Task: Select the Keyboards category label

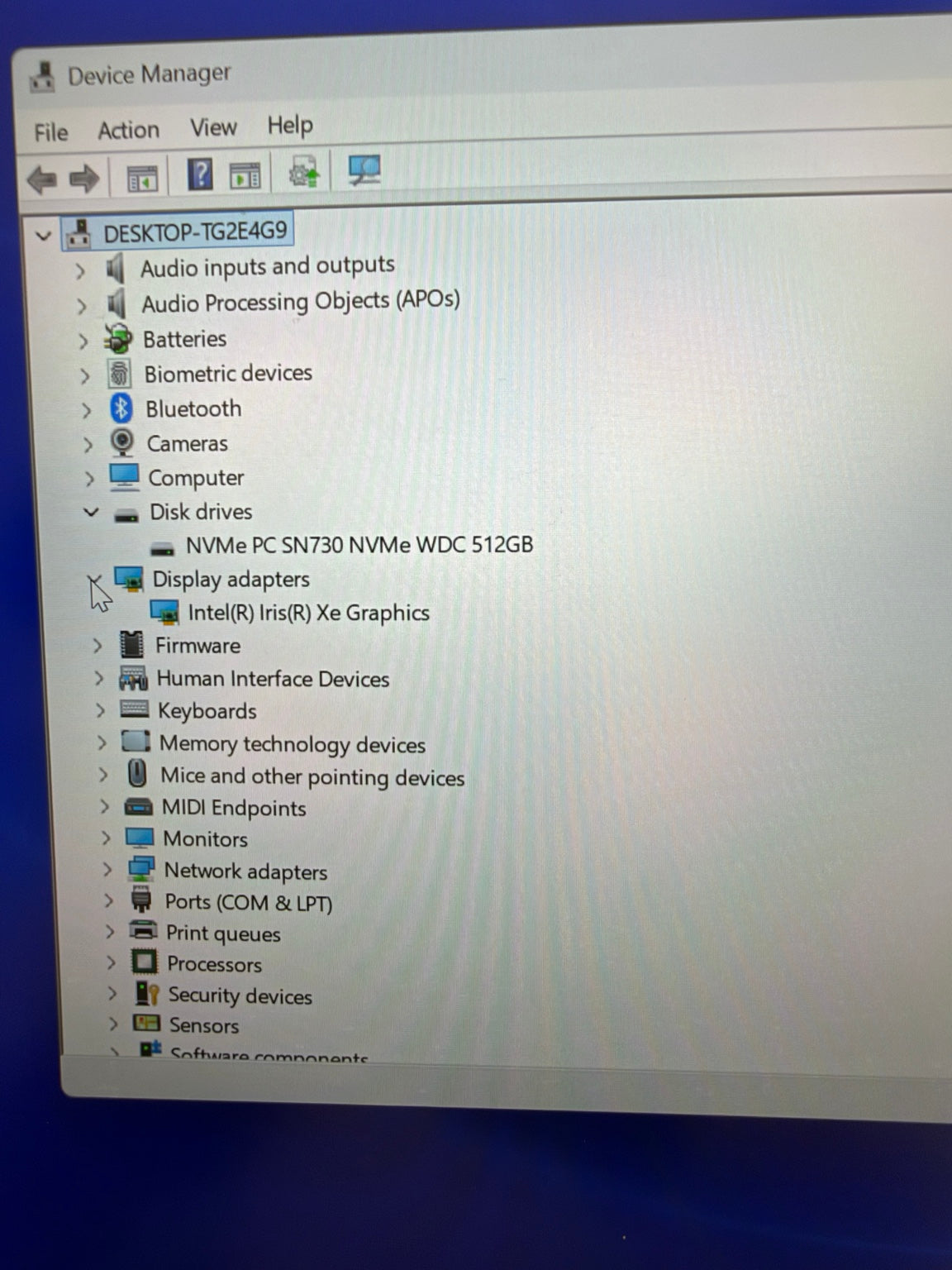Action: tap(207, 711)
